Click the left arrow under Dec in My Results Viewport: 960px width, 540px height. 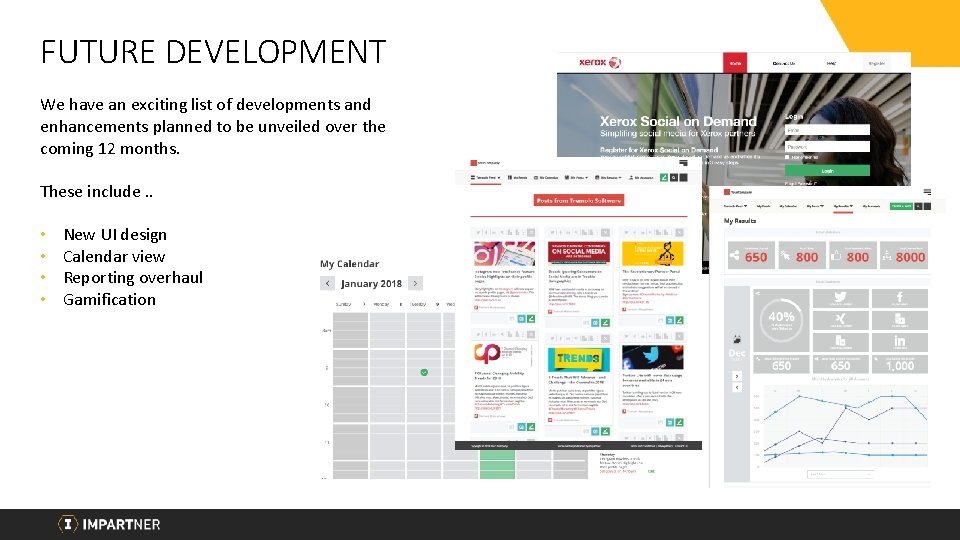tap(737, 387)
